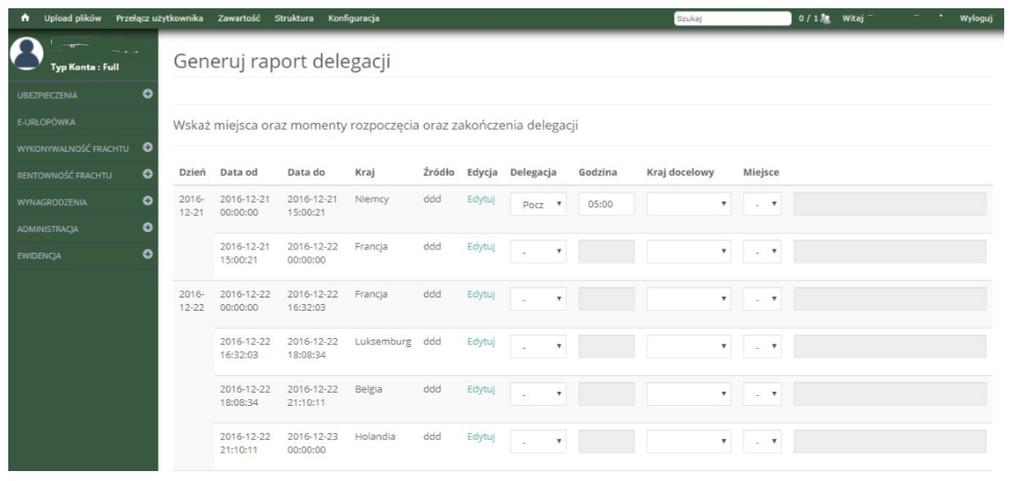Open Przełącz użytkownika menu
Viewport: 1024px width, 481px height.
(x=159, y=18)
